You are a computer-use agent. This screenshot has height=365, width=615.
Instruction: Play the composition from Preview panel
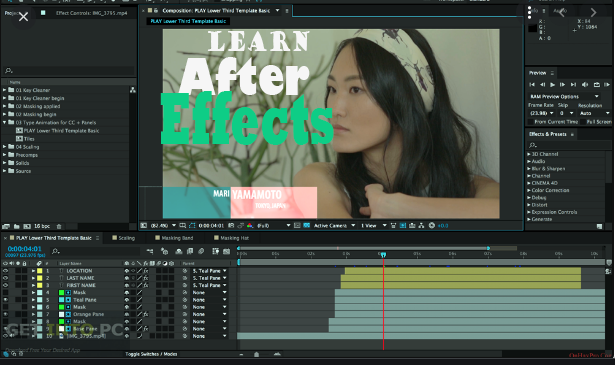point(552,85)
